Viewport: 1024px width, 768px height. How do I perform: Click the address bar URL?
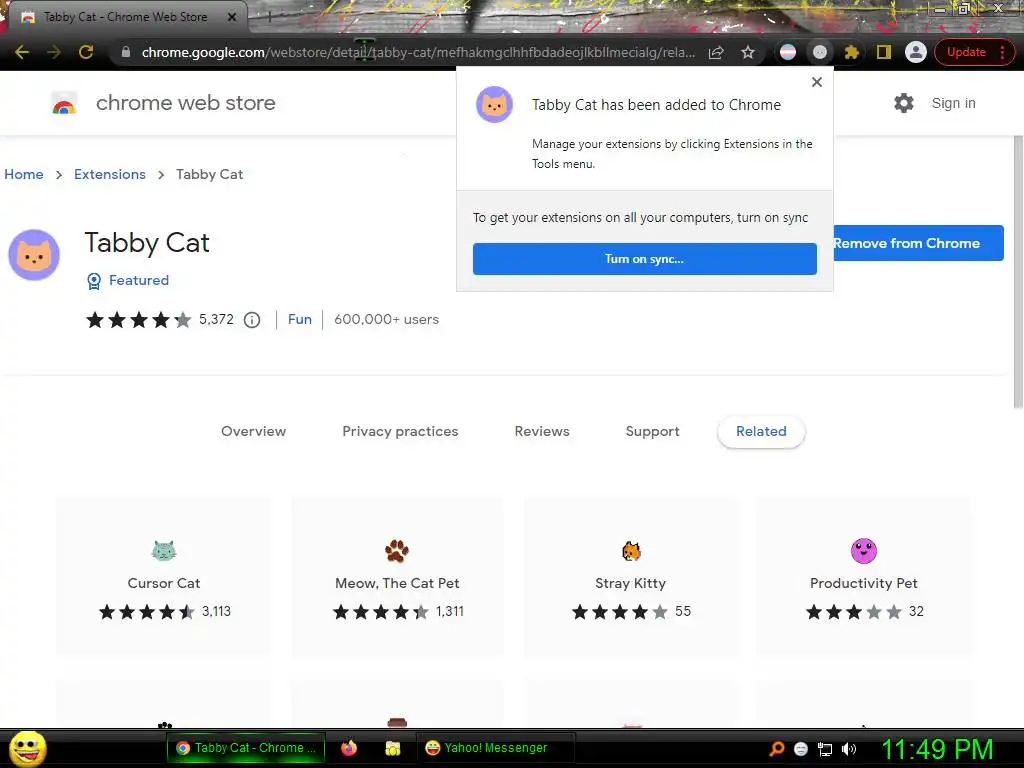tap(418, 52)
